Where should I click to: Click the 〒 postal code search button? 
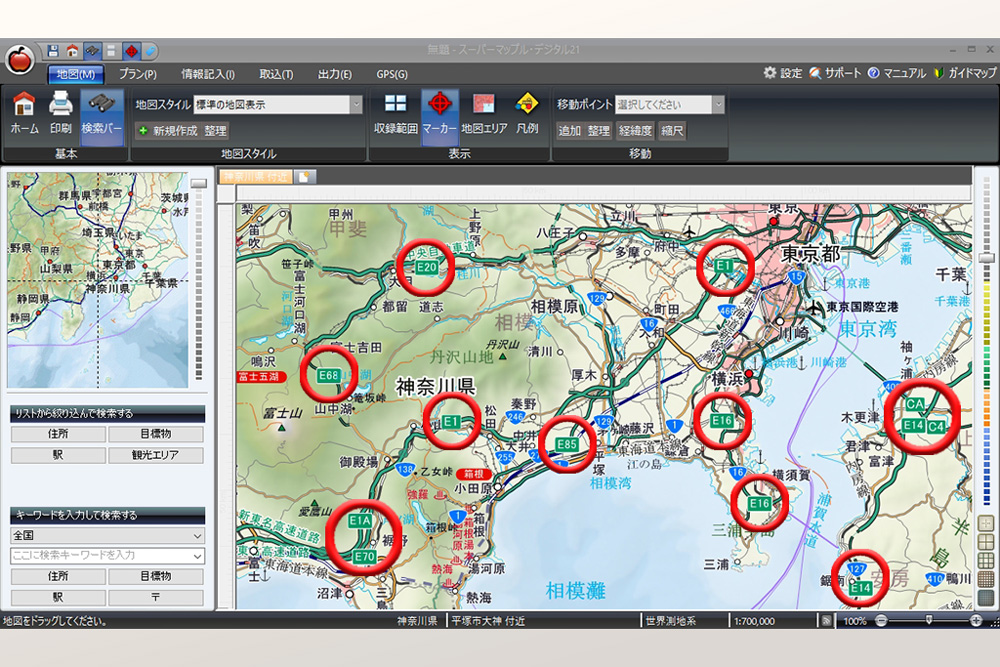tap(156, 597)
